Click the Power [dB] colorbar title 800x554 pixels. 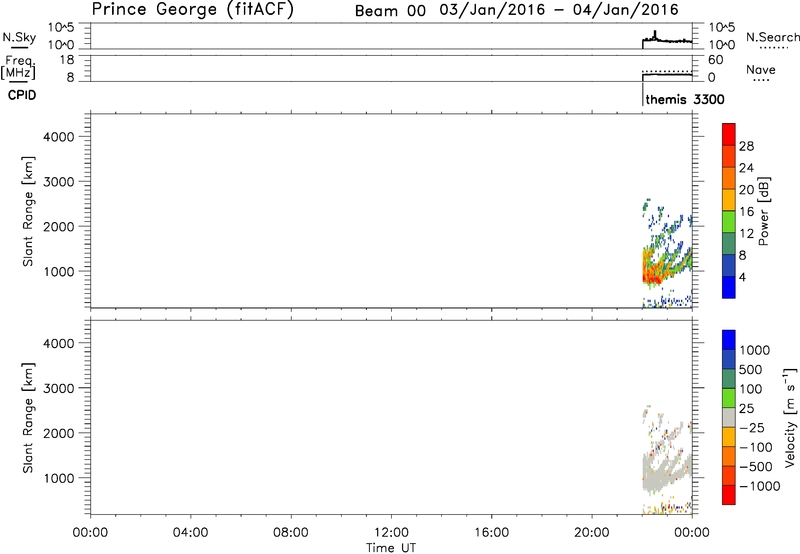click(763, 211)
